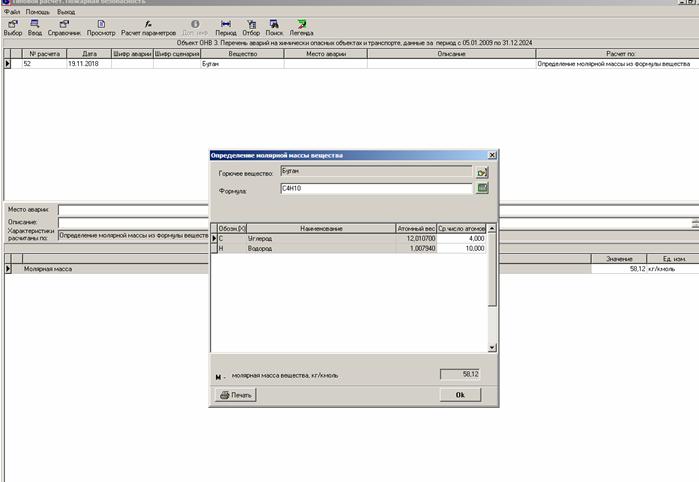Click the Отбор filter icon
The width and height of the screenshot is (699, 482).
[x=251, y=24]
